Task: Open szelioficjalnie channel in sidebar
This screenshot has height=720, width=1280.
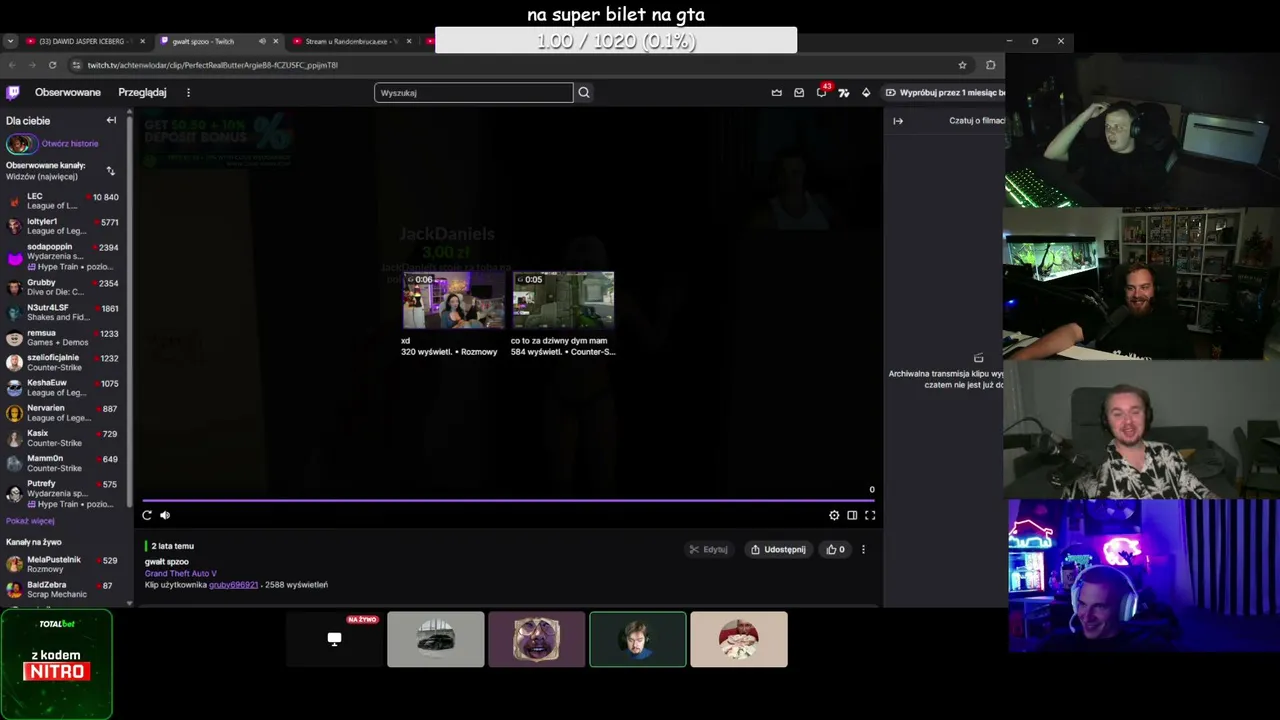Action: click(x=64, y=362)
